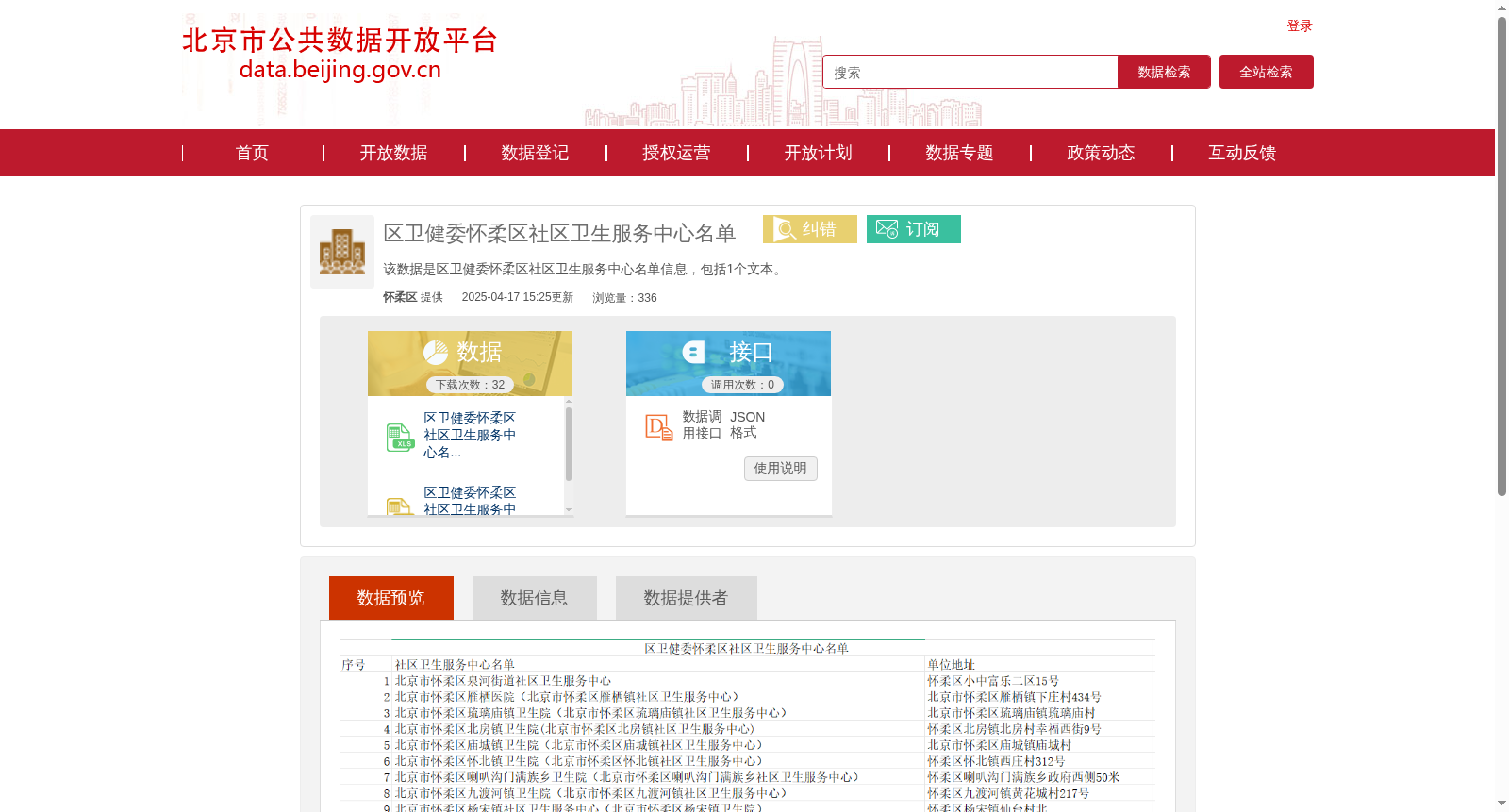
Task: Click the address 怀柔区九渡河镇黄花城村217号
Action: pos(1008,793)
